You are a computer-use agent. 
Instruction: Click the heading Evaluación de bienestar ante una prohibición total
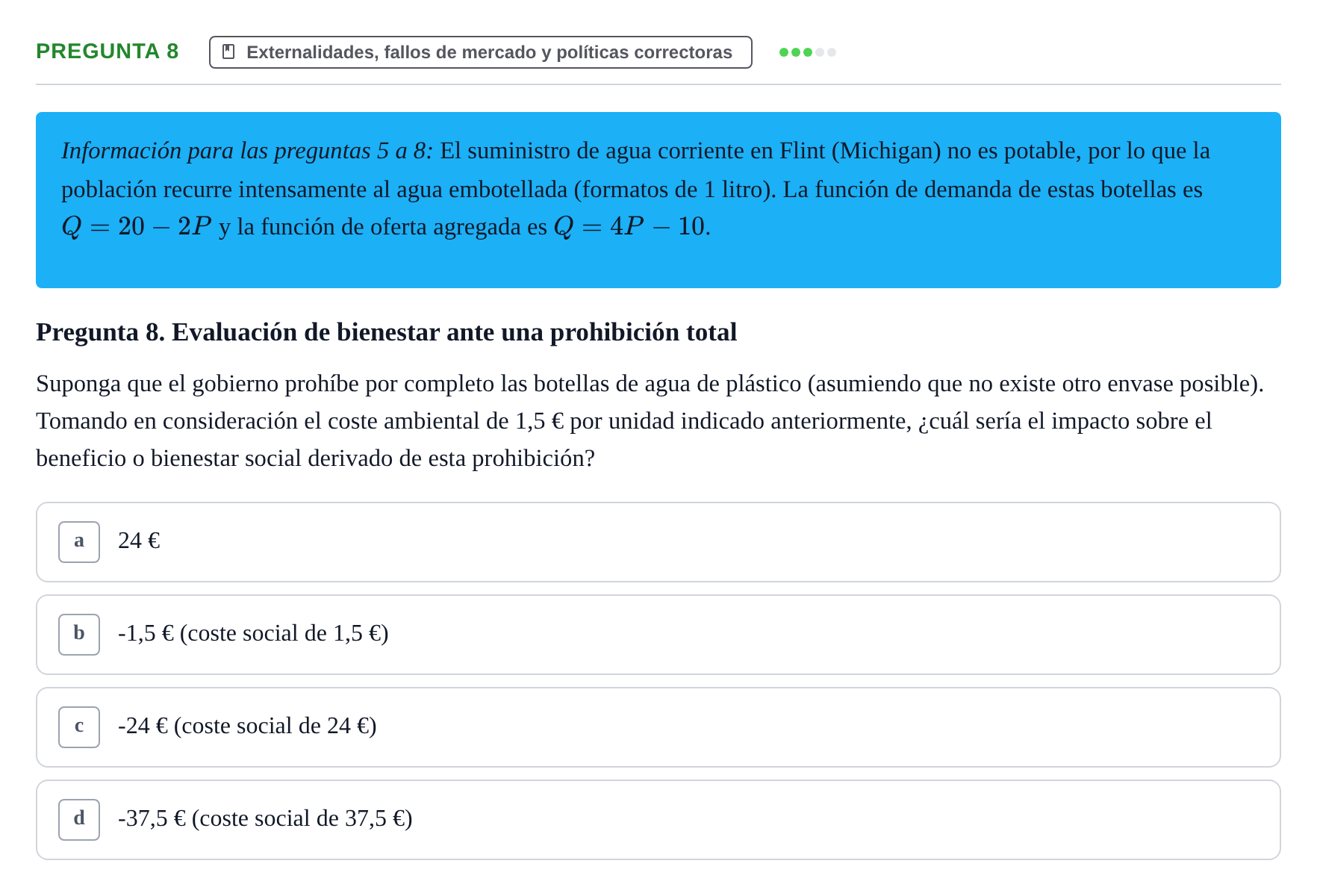tap(387, 332)
